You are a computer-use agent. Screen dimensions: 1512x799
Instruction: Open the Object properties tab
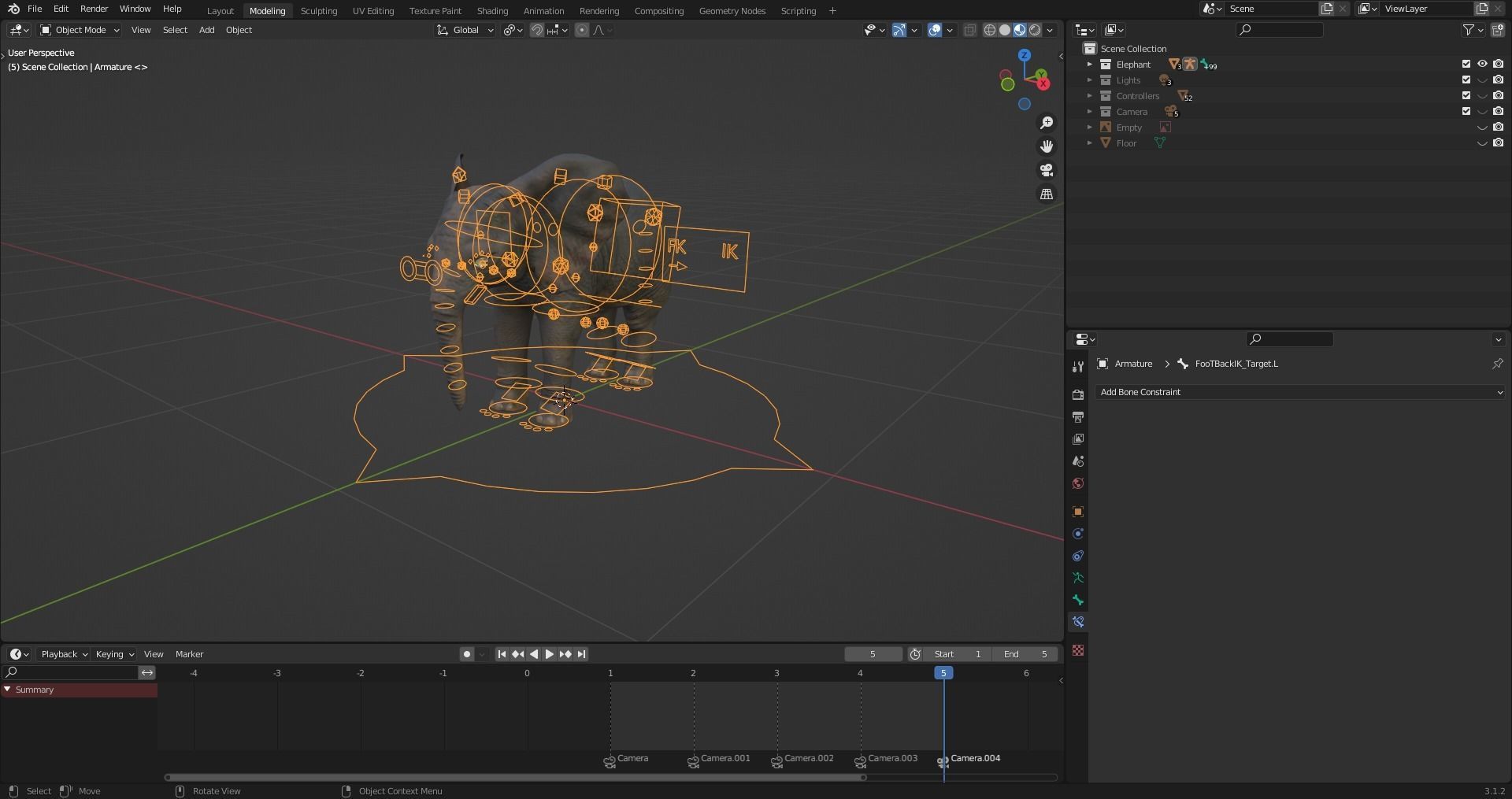click(1078, 512)
